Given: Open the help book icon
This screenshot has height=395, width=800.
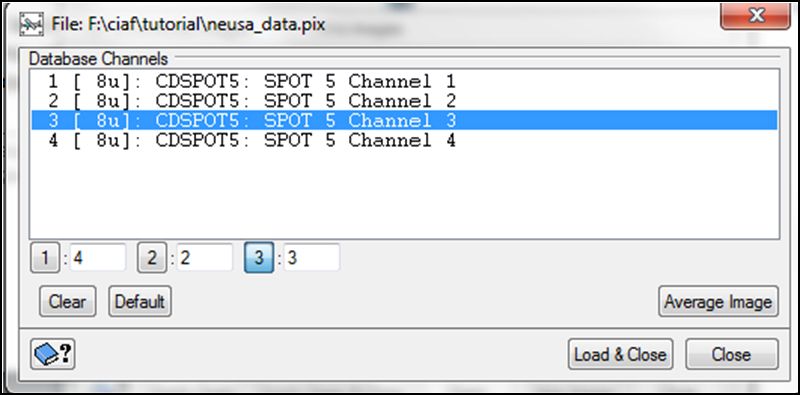Looking at the screenshot, I should pyautogui.click(x=53, y=354).
